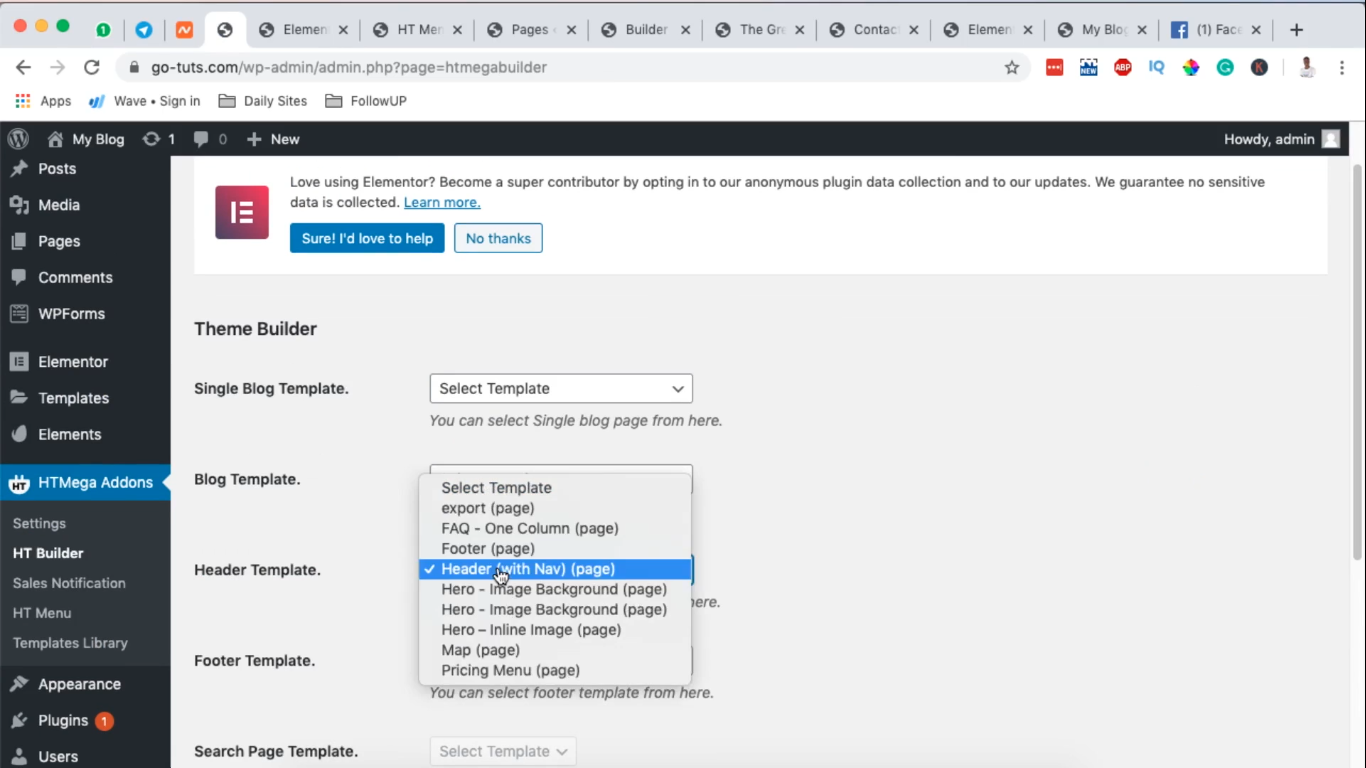Click the Elementor logo in the notice

coord(242,212)
